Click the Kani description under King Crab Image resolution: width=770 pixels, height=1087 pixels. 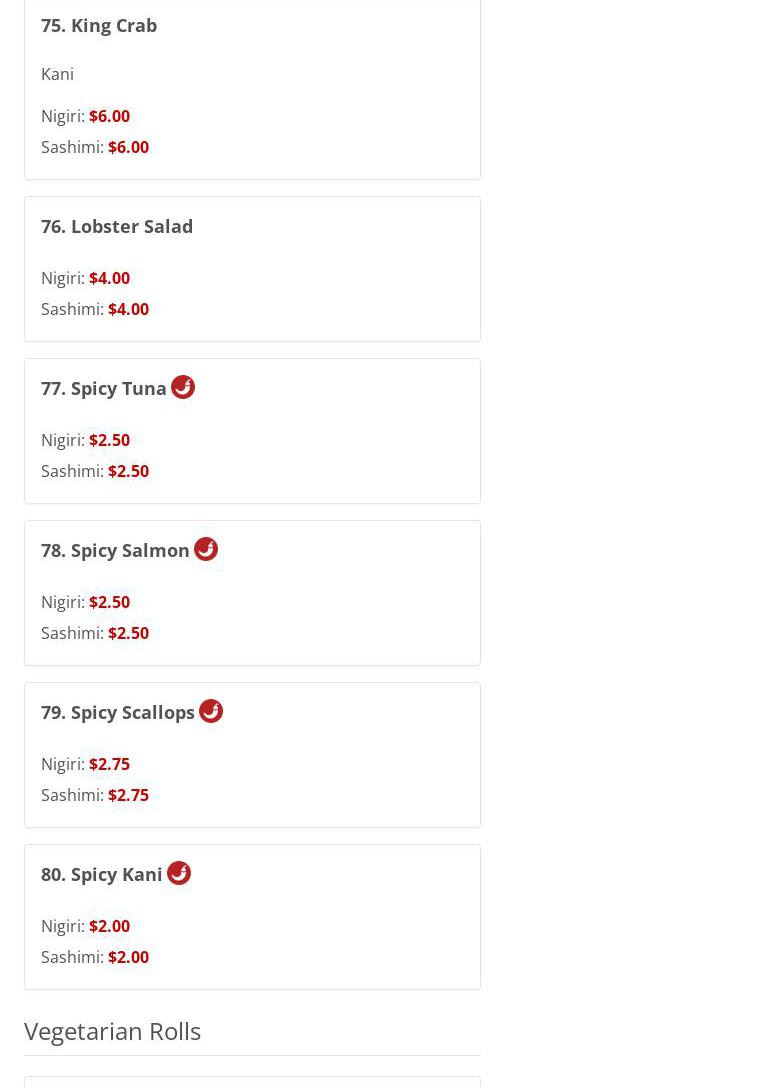[58, 74]
